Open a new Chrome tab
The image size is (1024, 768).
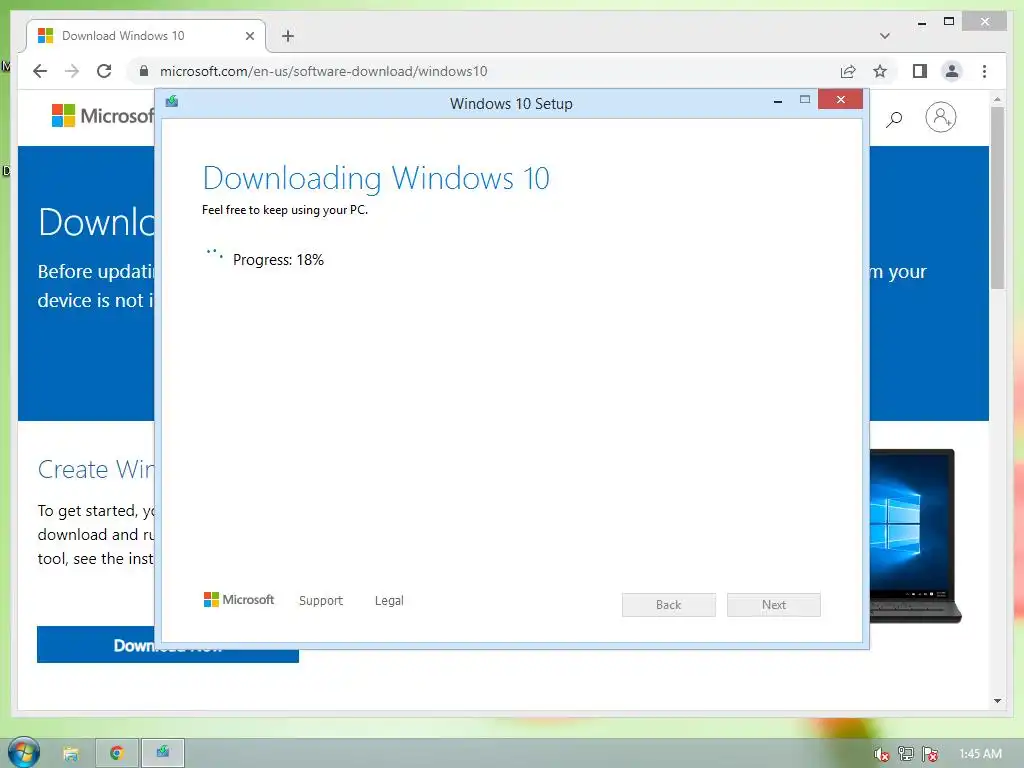pyautogui.click(x=288, y=36)
